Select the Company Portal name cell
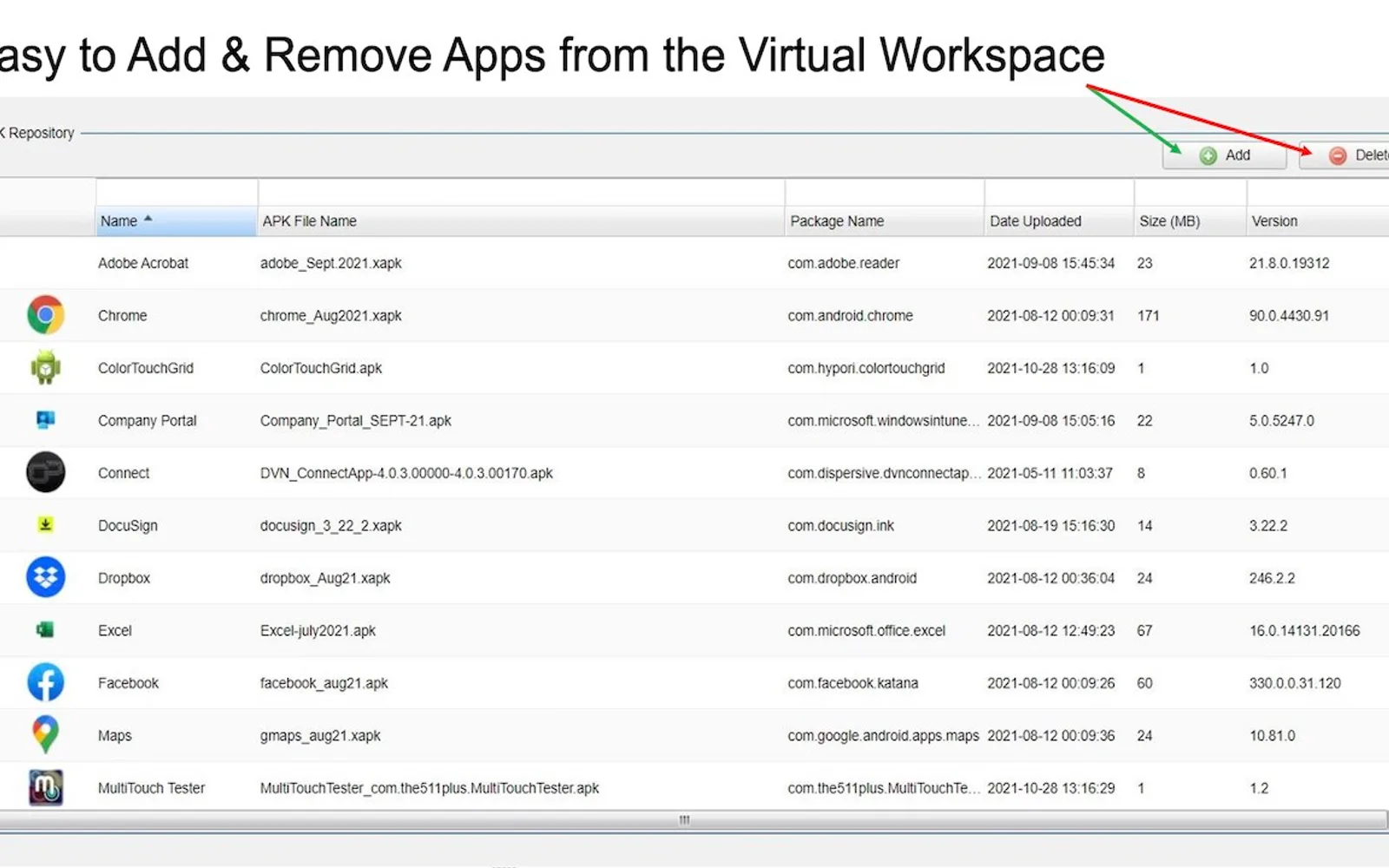1389x868 pixels. tap(148, 421)
